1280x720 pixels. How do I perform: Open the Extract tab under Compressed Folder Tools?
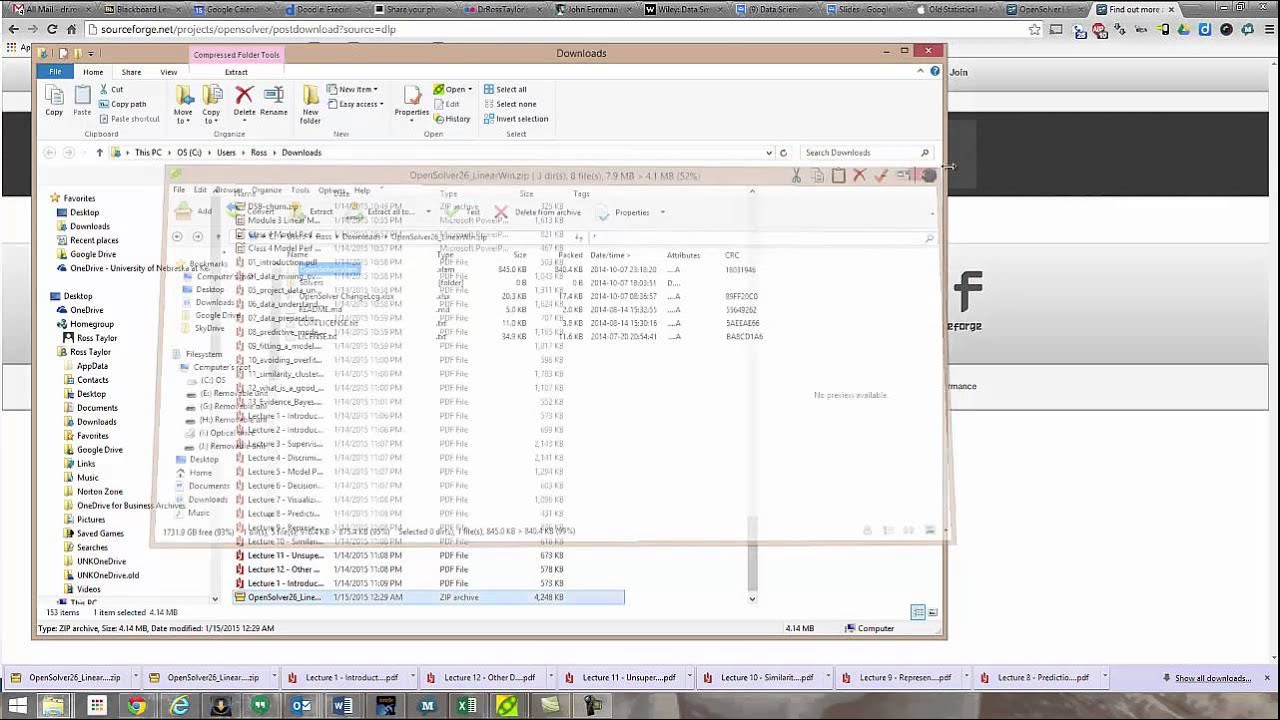click(236, 72)
